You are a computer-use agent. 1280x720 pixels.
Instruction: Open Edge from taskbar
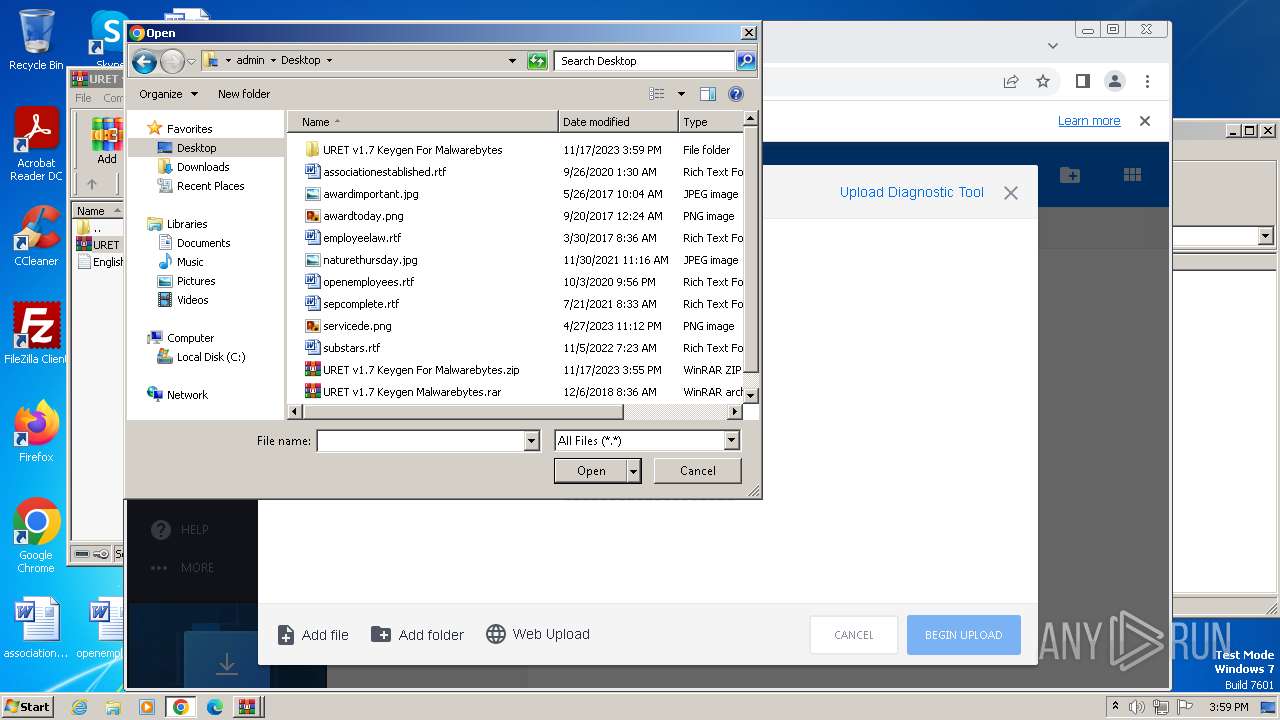[x=215, y=707]
